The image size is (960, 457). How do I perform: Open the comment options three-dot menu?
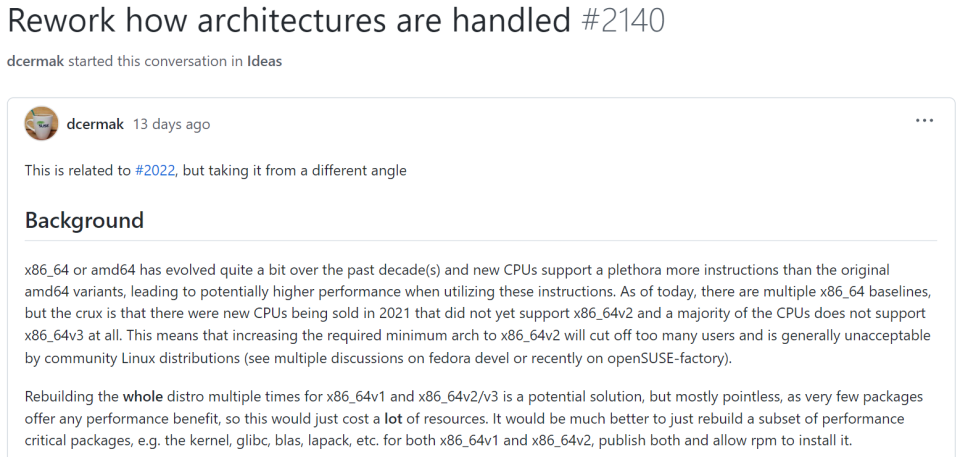[x=924, y=122]
